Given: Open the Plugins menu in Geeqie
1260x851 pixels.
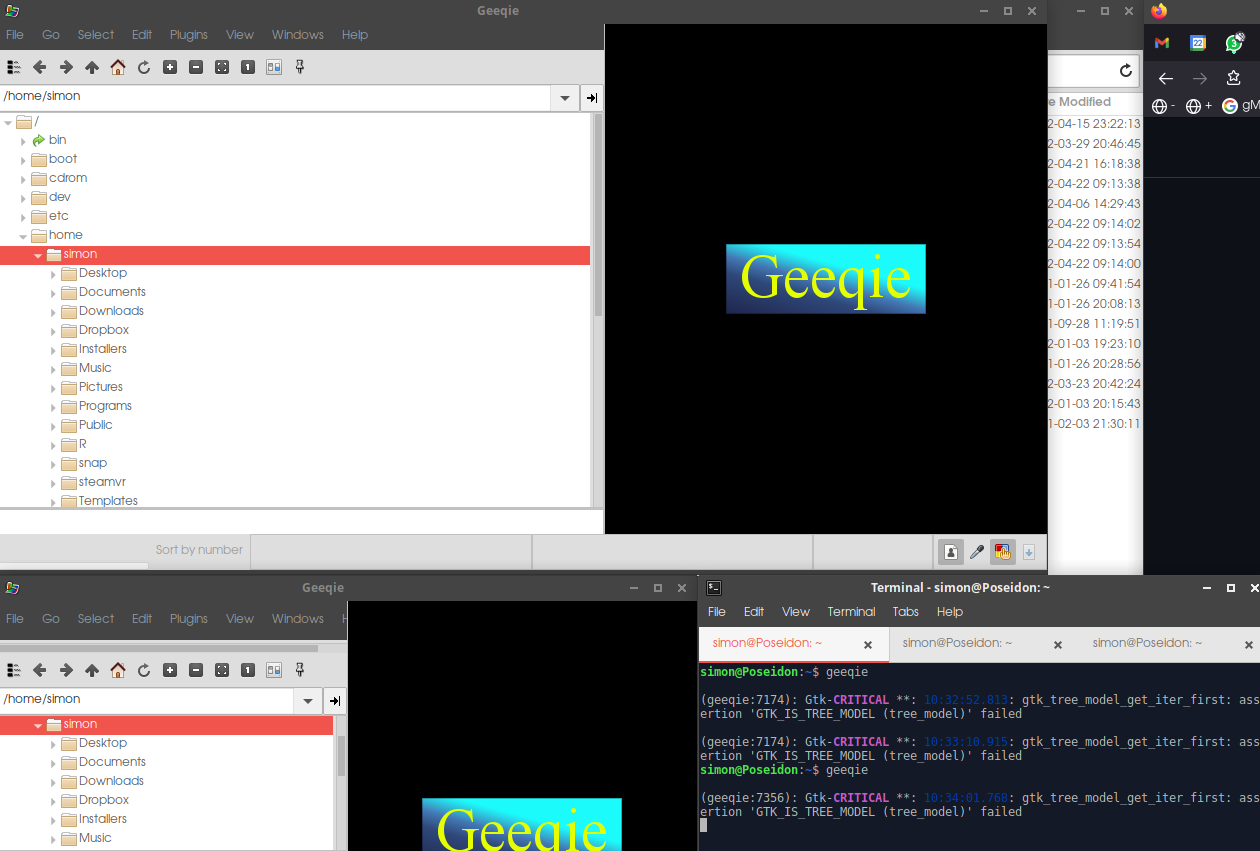Looking at the screenshot, I should 188,34.
